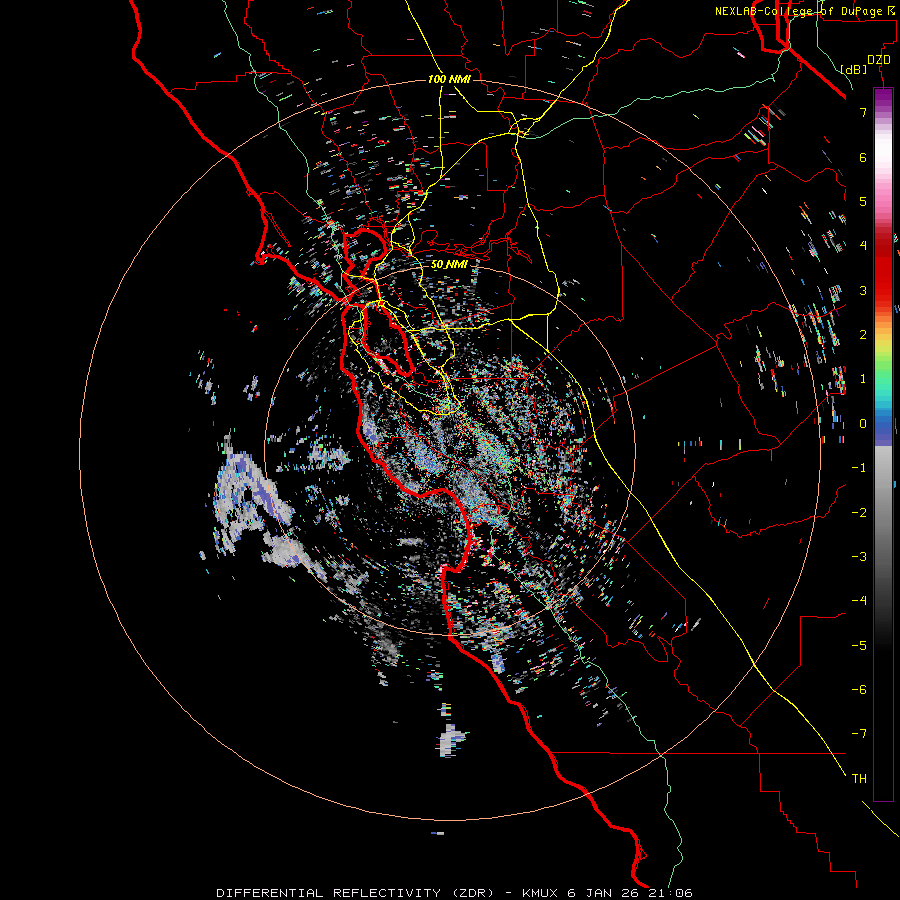The width and height of the screenshot is (900, 900).
Task: Click the "-2" value on the color scale
Action: pos(859,513)
